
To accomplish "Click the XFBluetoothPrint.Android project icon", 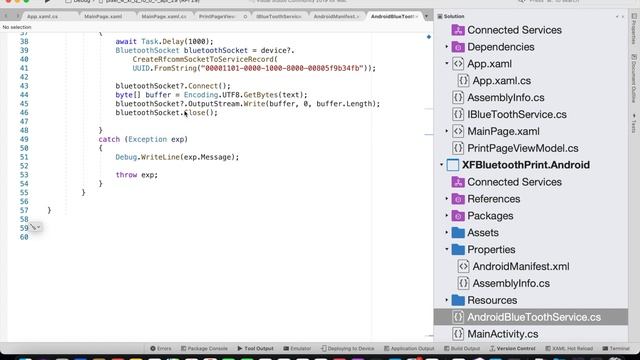I will (453, 165).
